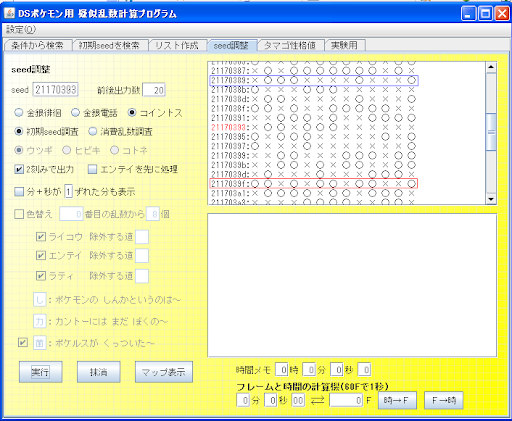This screenshot has width=512, height=421.
Task: Click the し key field for ポケモンの しんかというのは
Action: click(x=40, y=300)
